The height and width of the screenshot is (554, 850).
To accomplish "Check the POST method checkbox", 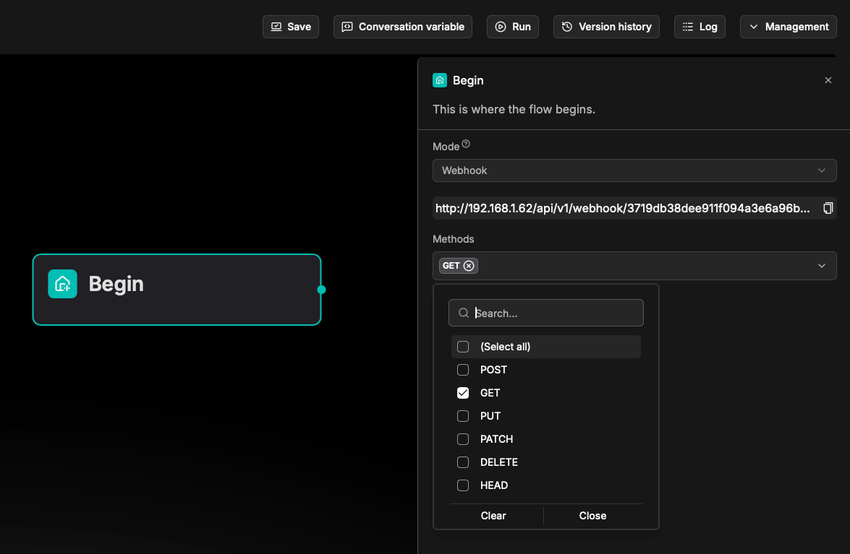I will [x=463, y=370].
